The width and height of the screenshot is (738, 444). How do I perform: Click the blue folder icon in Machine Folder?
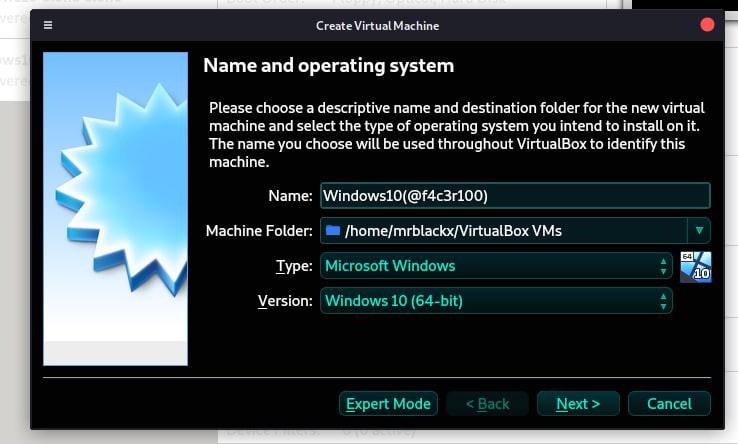[333, 230]
